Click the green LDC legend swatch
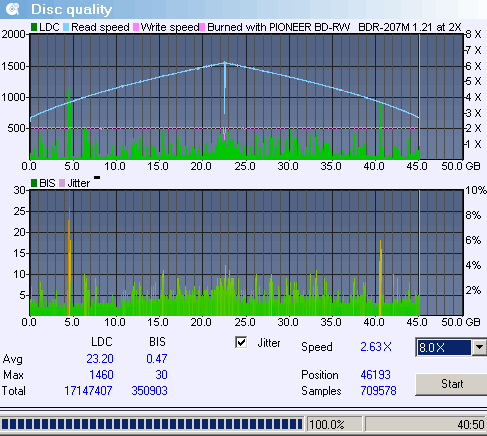Viewport: 487px width, 436px height. coord(34,27)
